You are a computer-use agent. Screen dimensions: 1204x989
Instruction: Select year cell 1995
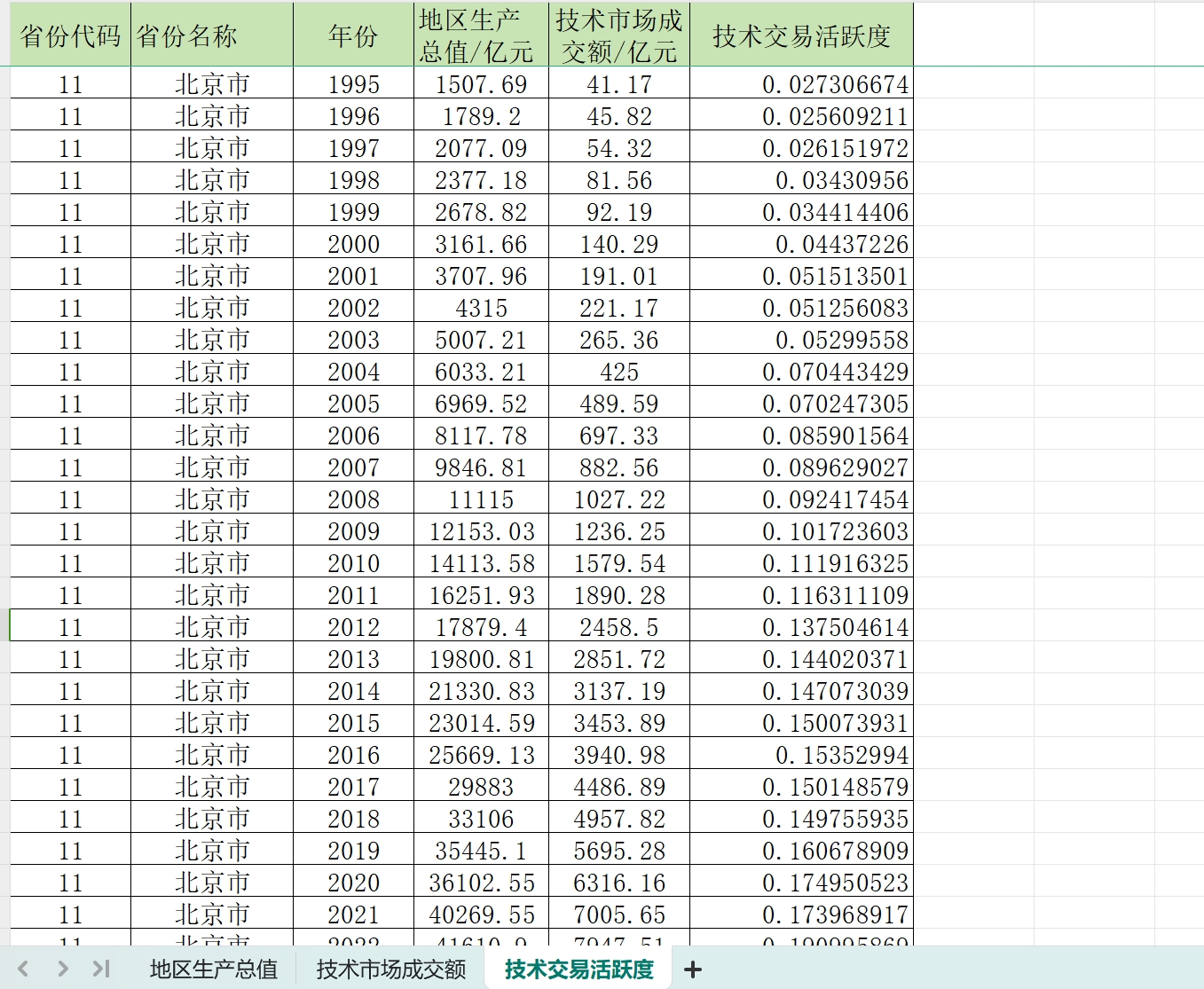click(353, 84)
